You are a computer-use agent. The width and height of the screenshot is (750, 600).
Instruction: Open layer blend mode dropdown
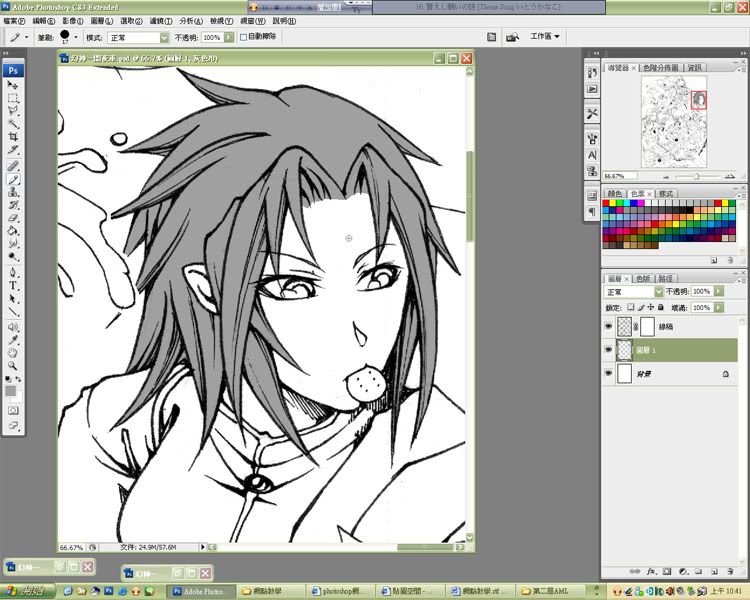(x=659, y=291)
